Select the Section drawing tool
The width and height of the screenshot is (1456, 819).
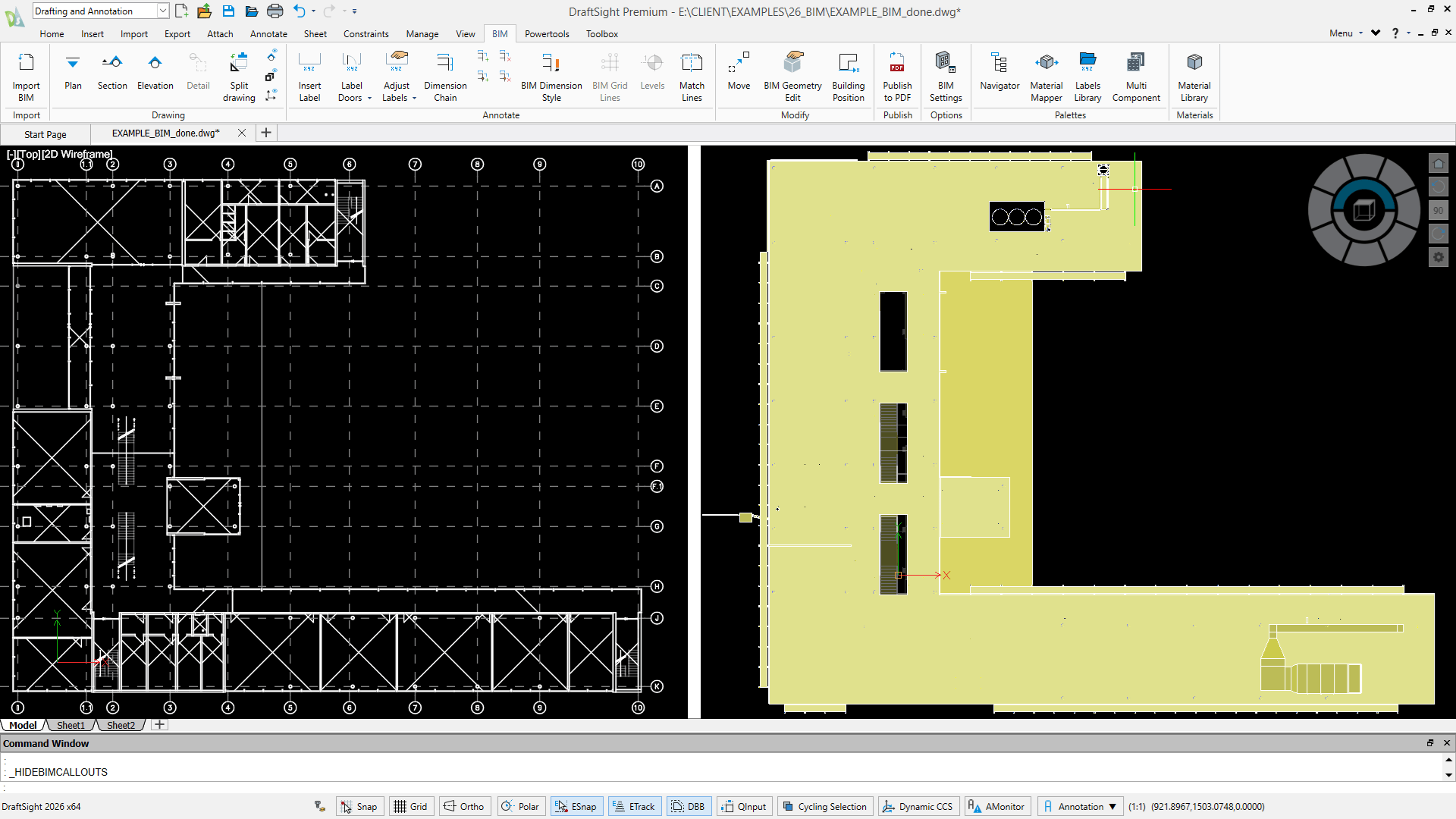tap(112, 71)
